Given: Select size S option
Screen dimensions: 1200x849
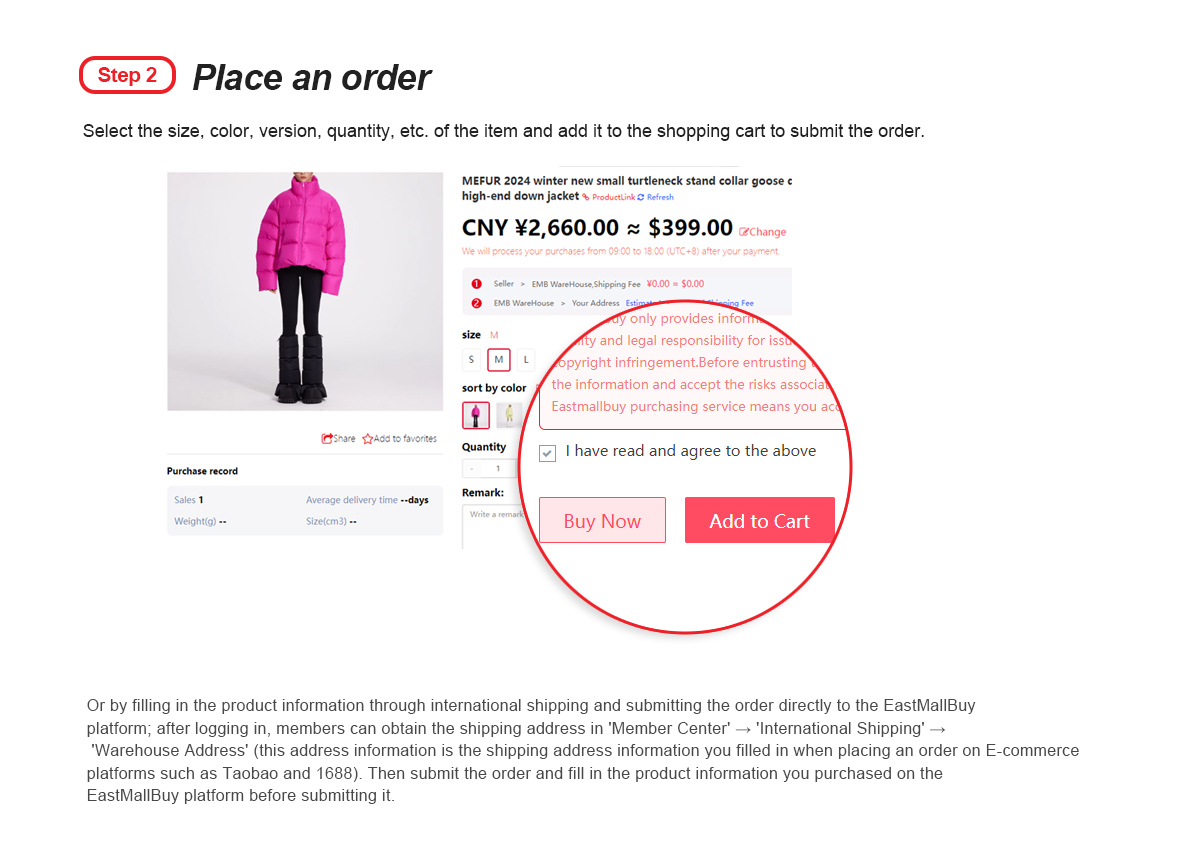Looking at the screenshot, I should coord(472,359).
